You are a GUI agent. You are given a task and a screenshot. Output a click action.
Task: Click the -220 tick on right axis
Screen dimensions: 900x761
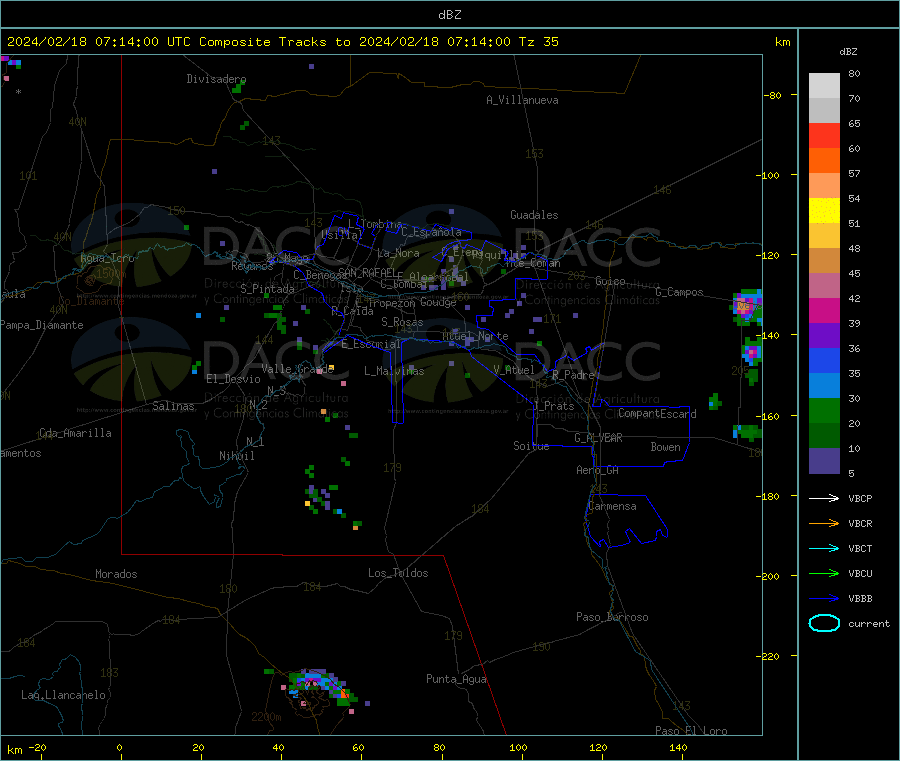[x=770, y=656]
